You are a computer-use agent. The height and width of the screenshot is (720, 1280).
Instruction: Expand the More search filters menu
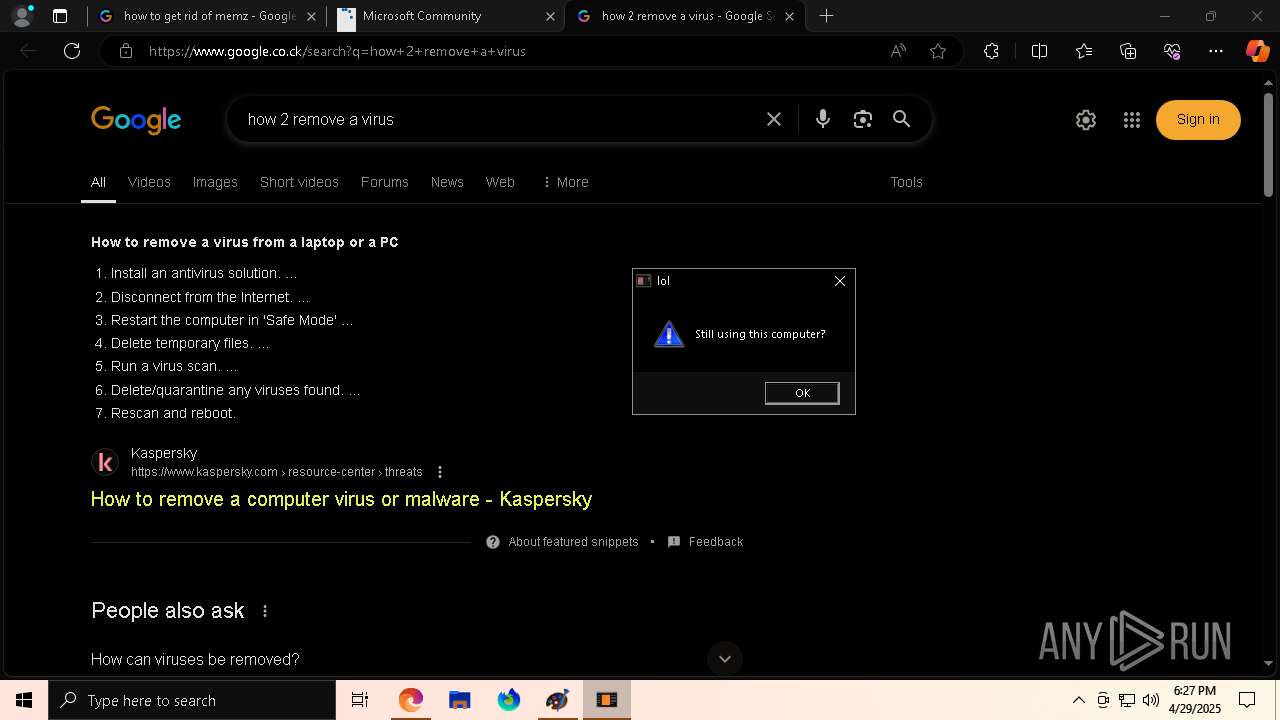[565, 182]
